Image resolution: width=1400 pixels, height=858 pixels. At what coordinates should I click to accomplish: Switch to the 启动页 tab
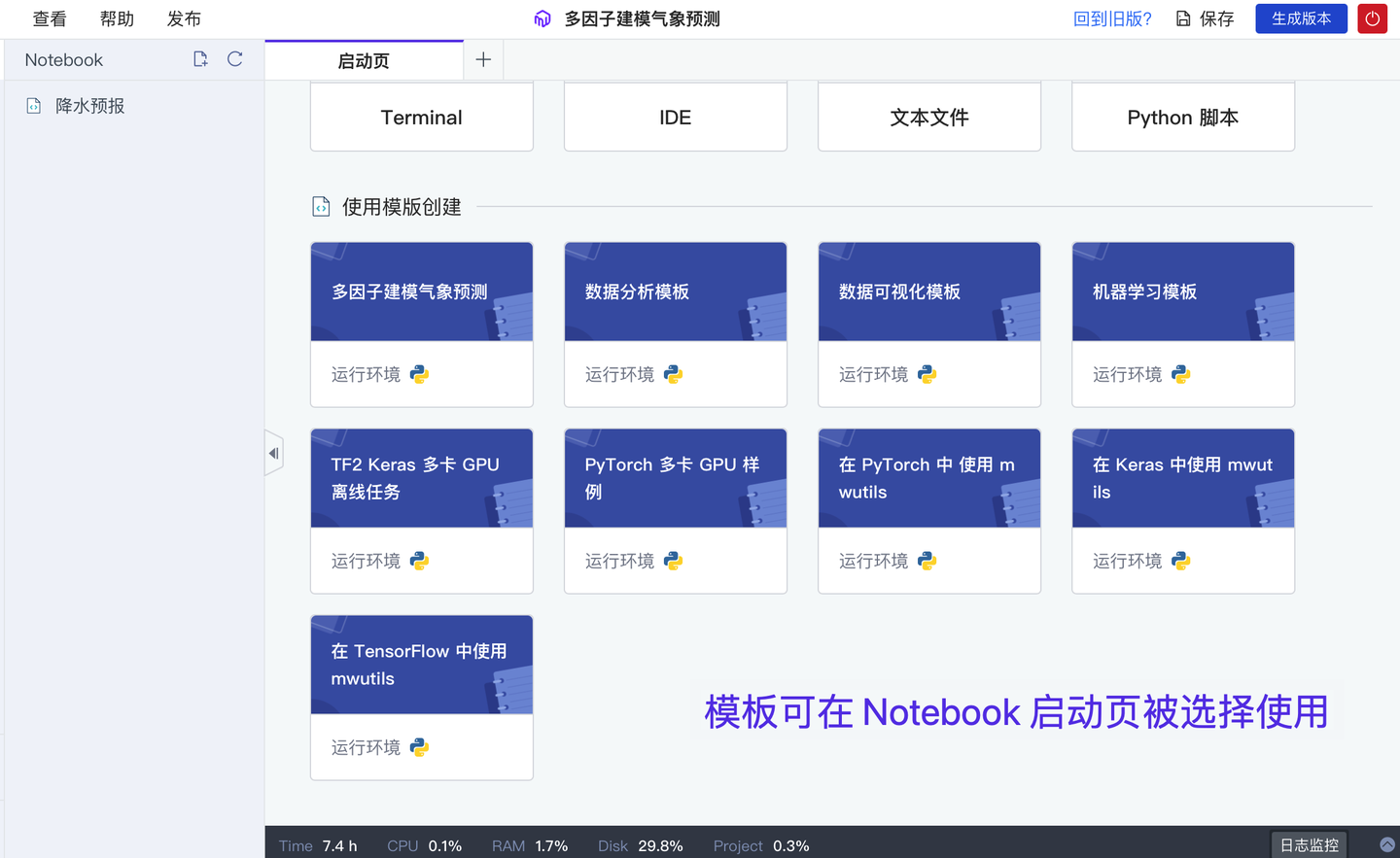point(364,60)
